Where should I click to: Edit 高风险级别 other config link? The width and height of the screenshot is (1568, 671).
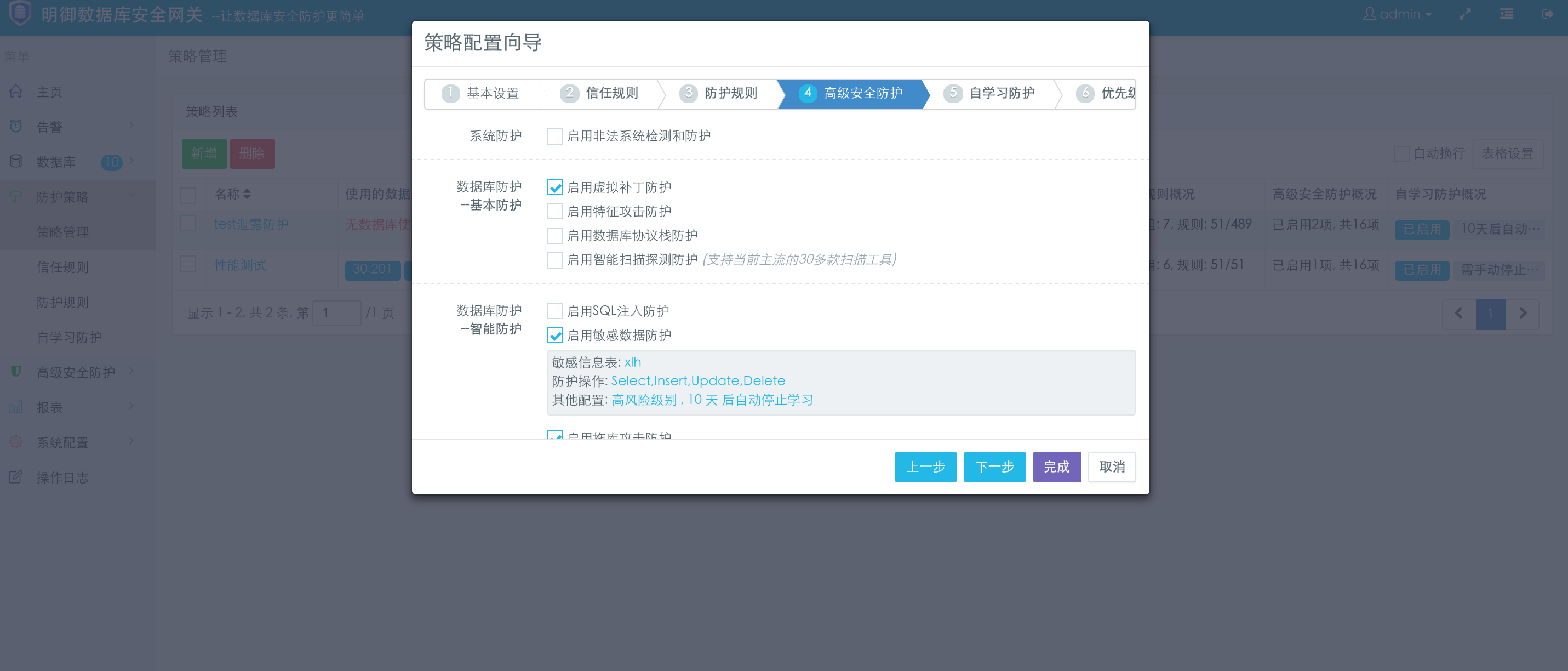coord(712,400)
